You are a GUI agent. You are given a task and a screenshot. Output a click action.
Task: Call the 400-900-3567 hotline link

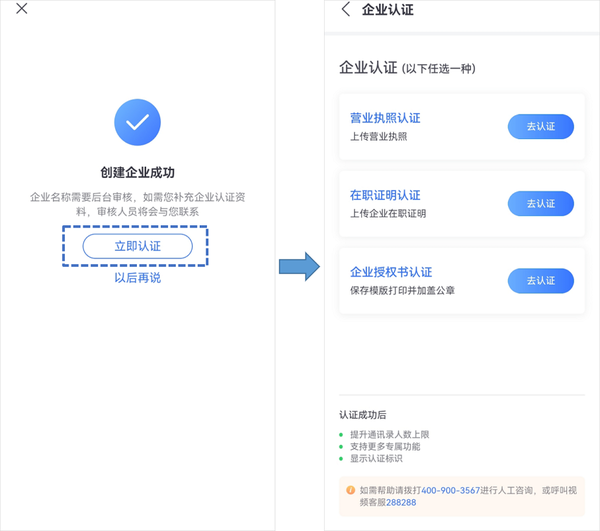coord(450,490)
